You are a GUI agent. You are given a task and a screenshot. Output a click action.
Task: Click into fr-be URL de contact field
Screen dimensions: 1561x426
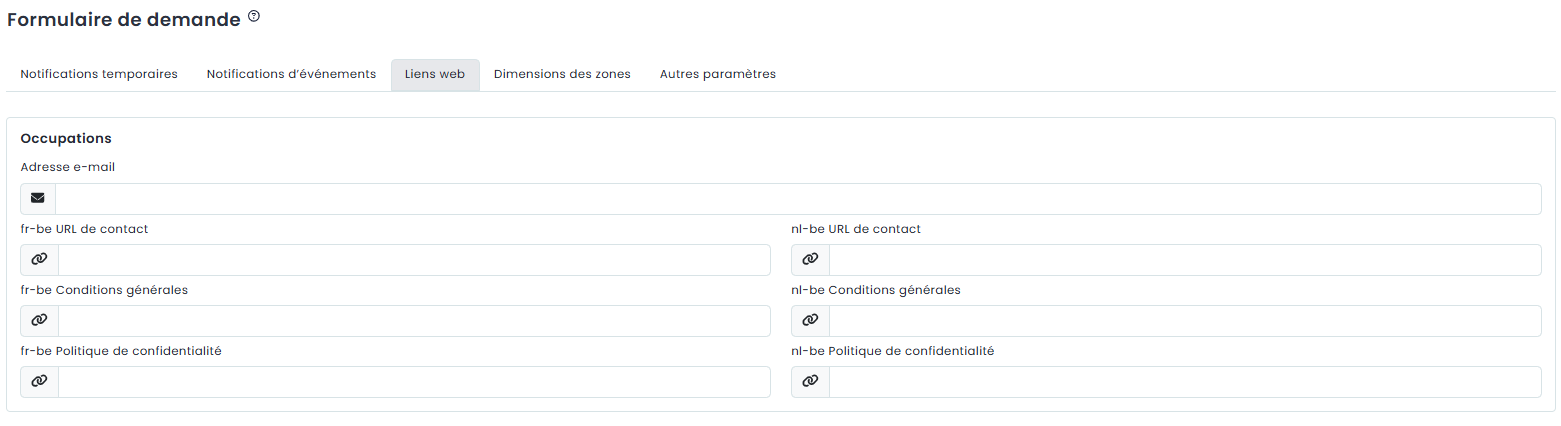(x=414, y=260)
